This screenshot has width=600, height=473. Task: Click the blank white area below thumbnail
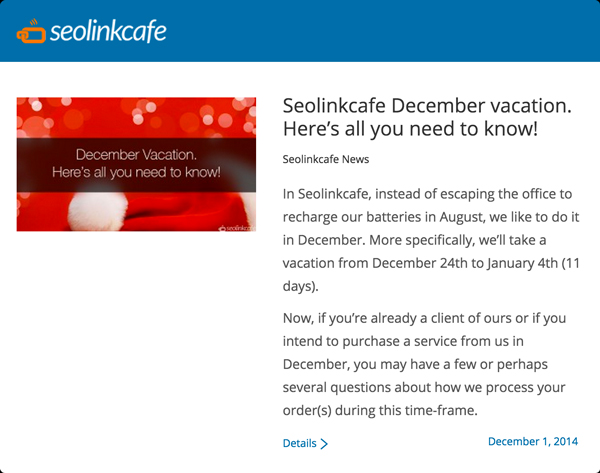pyautogui.click(x=136, y=344)
